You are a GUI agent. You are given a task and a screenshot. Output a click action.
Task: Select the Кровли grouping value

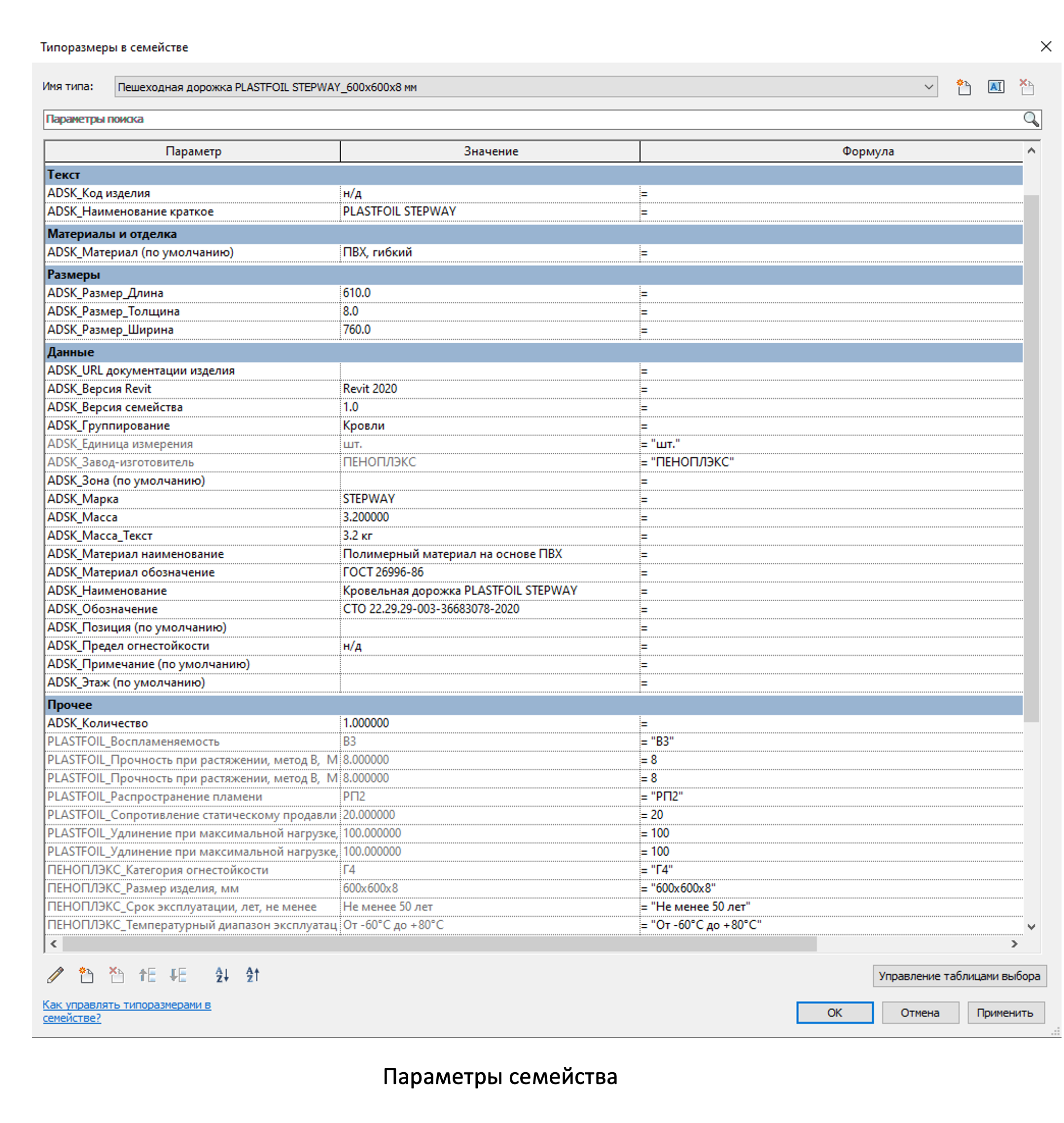click(490, 426)
